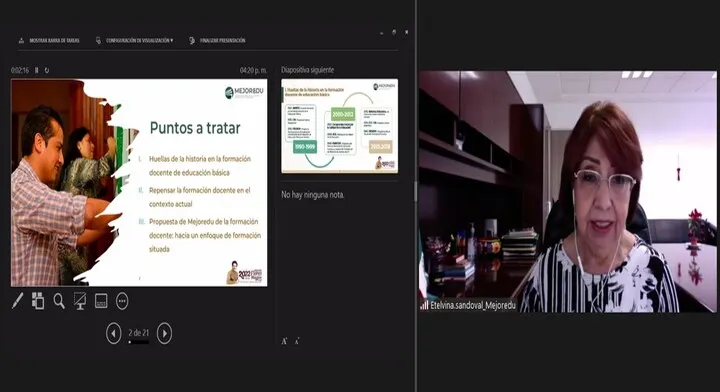The width and height of the screenshot is (720, 392).
Task: Toggle black screen presentation icon
Action: tap(80, 301)
